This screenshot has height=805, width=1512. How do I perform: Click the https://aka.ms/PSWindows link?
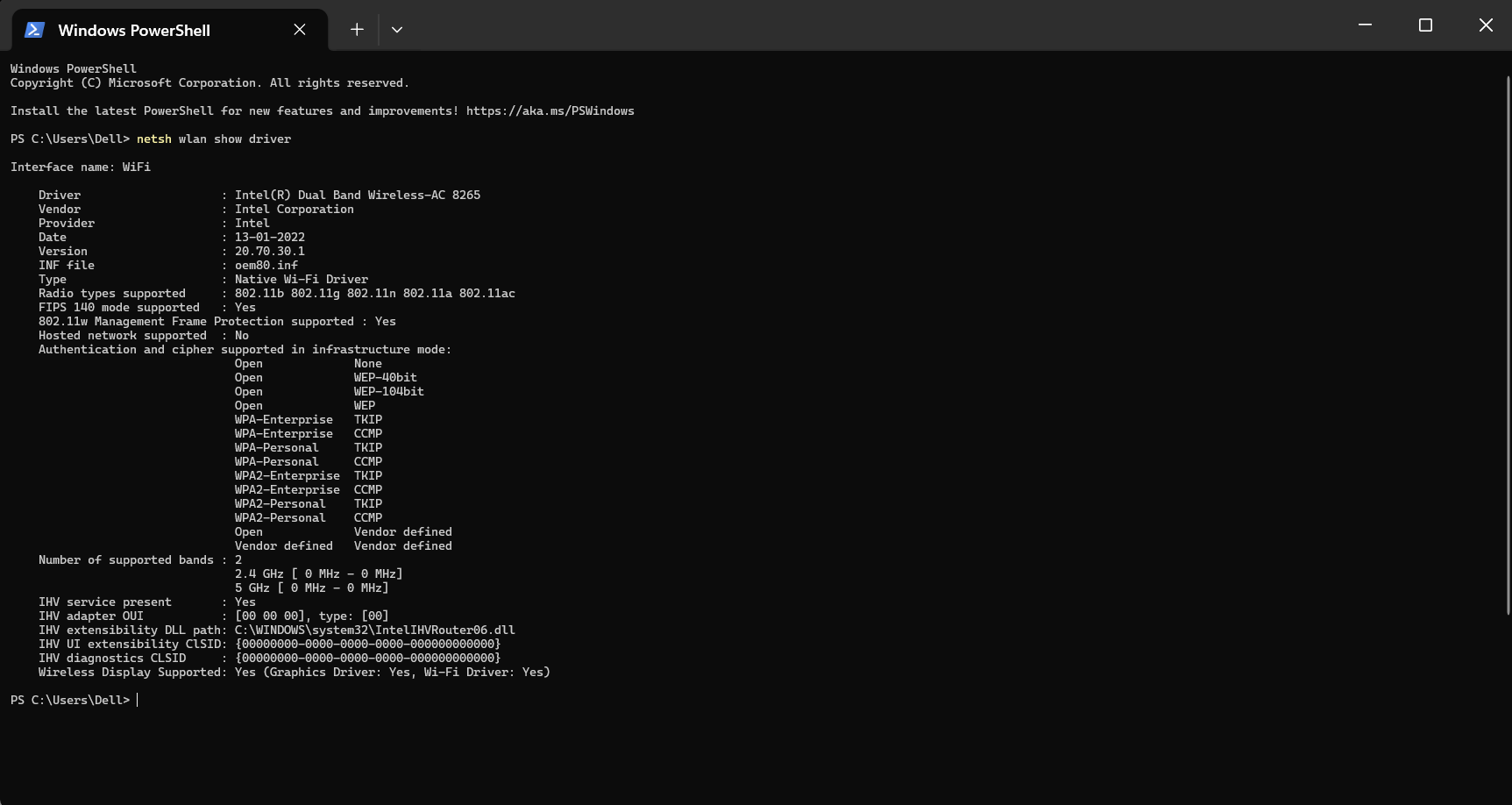click(x=550, y=111)
